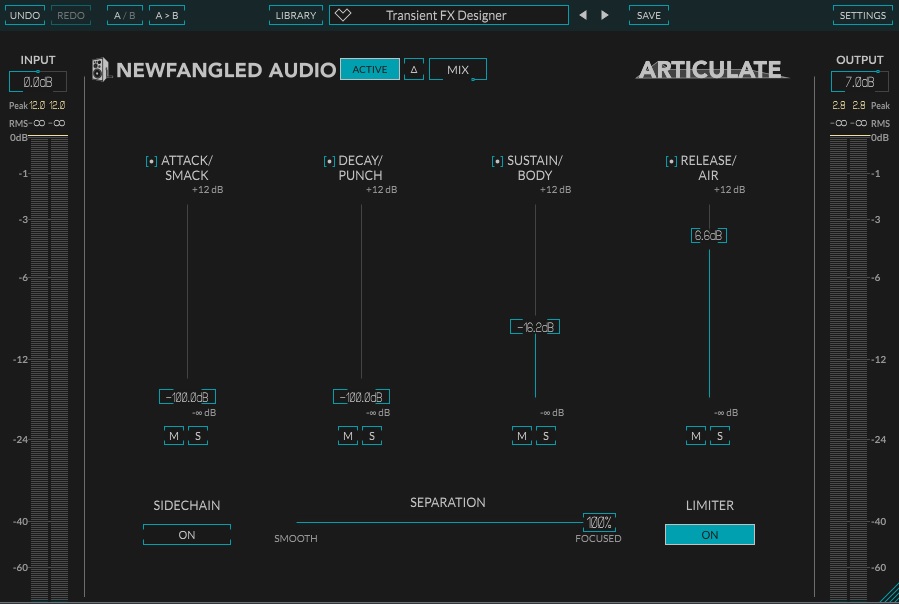Viewport: 899px width, 604px height.
Task: Click the link icon beside Sustain/Body
Action: coord(497,161)
